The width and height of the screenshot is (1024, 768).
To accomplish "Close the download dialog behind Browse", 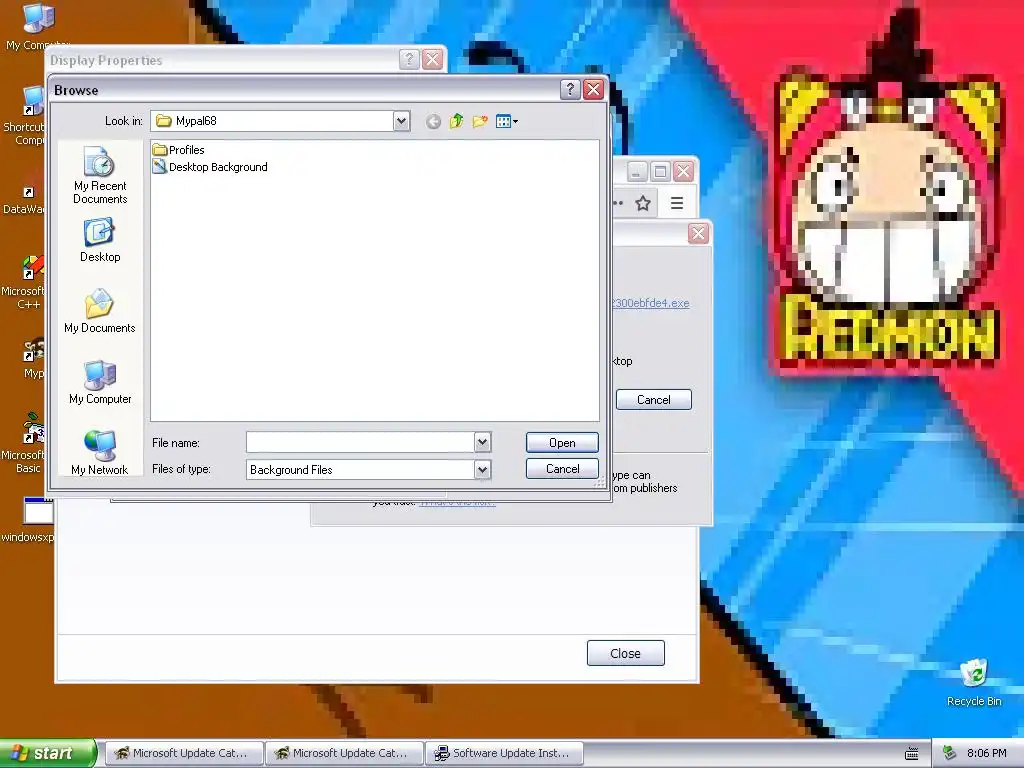I will 698,233.
